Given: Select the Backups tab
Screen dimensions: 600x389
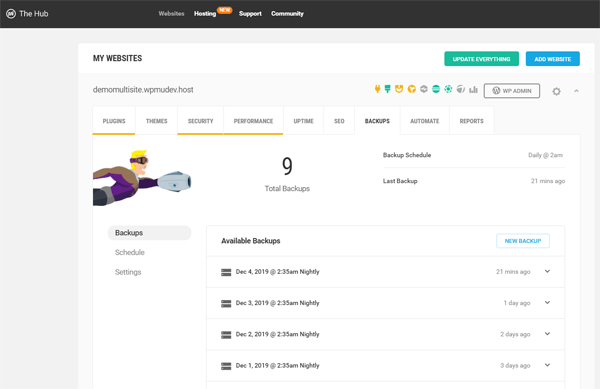Looking at the screenshot, I should point(377,121).
